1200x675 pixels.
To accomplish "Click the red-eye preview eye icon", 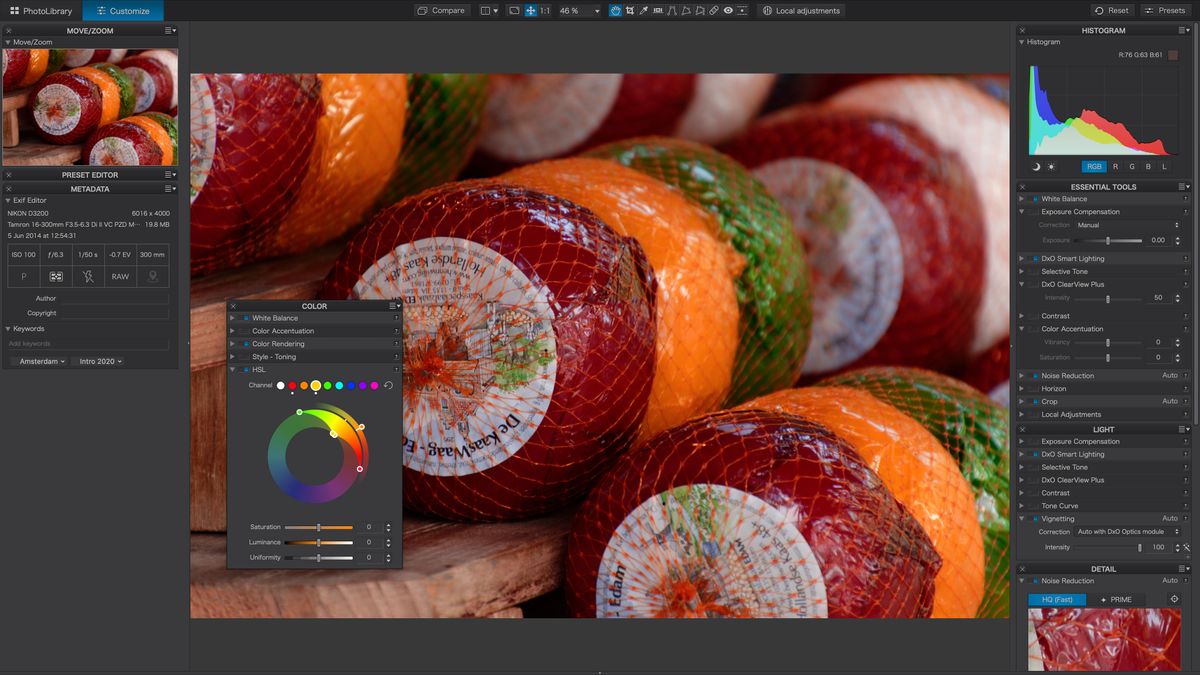I will pyautogui.click(x=728, y=10).
